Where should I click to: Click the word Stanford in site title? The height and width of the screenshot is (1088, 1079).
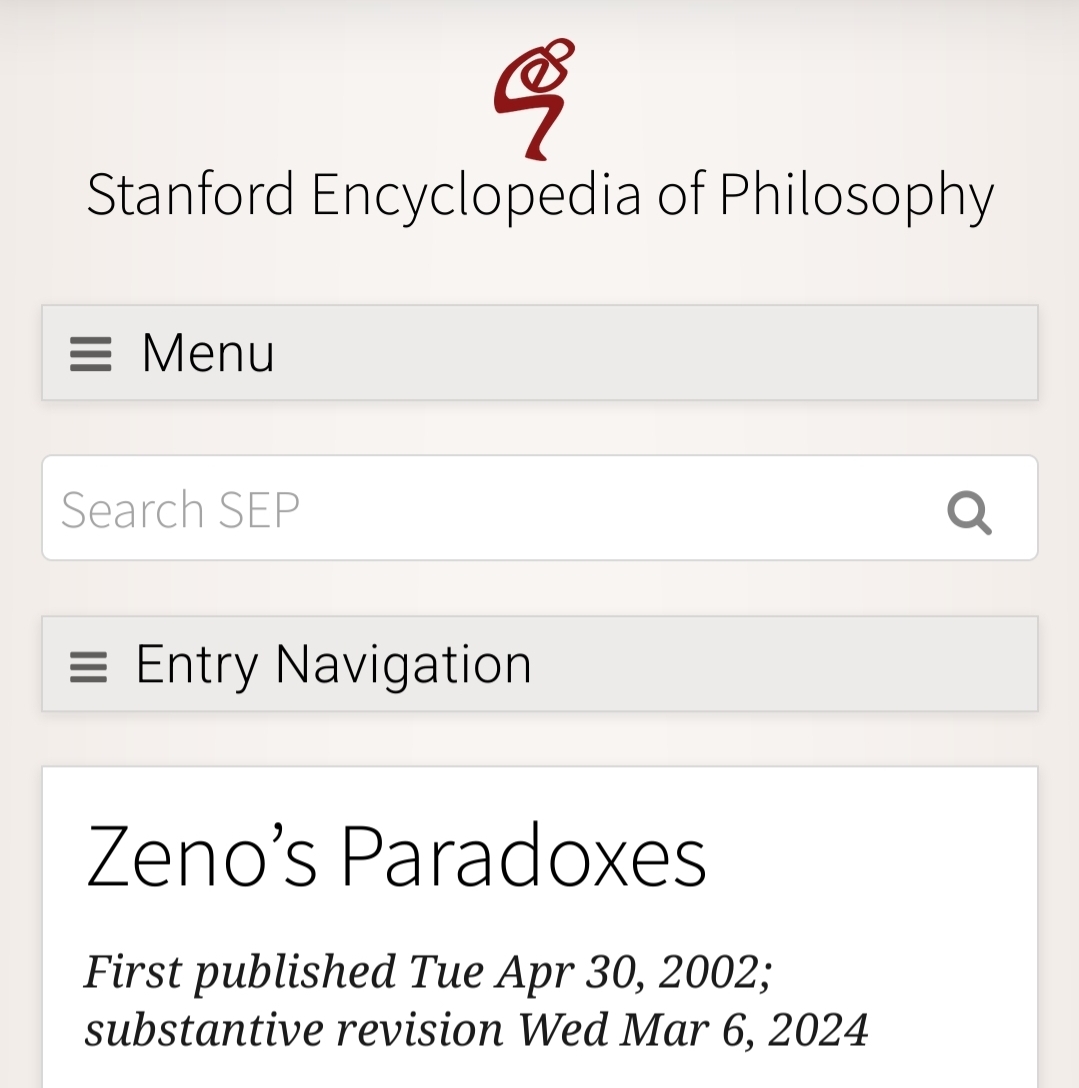click(190, 194)
